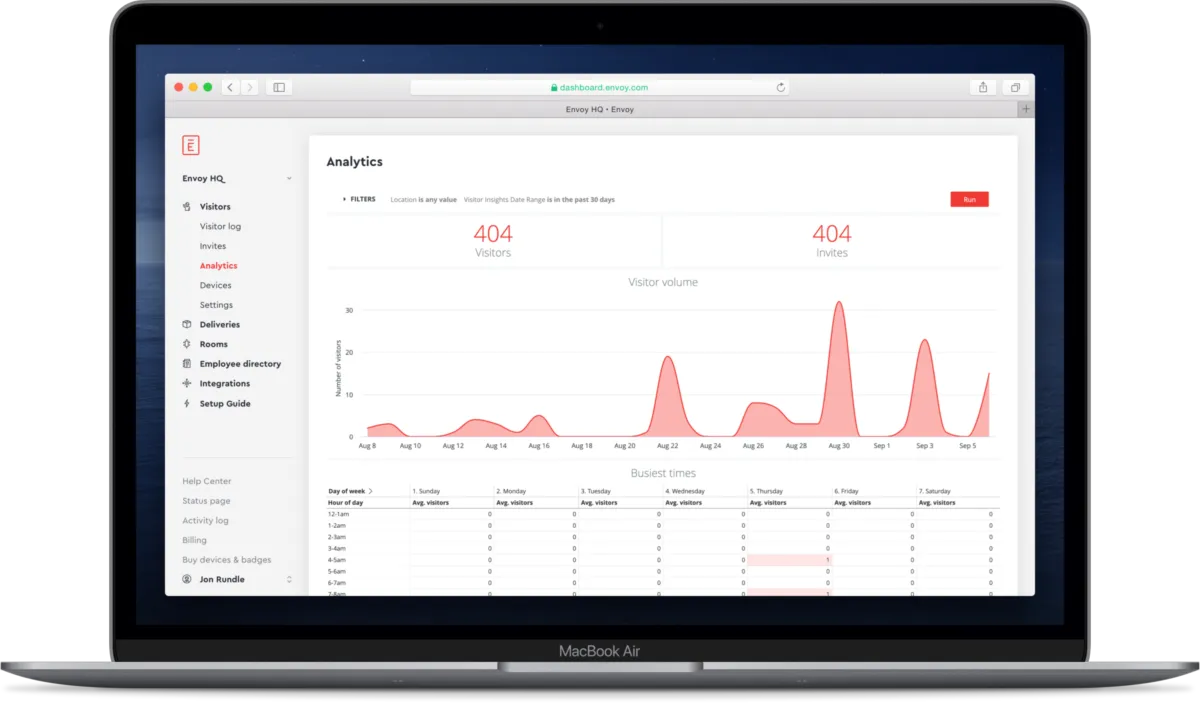Screen dimensions: 1200x703
Task: Click the Sep 3 axis label
Action: coord(924,445)
